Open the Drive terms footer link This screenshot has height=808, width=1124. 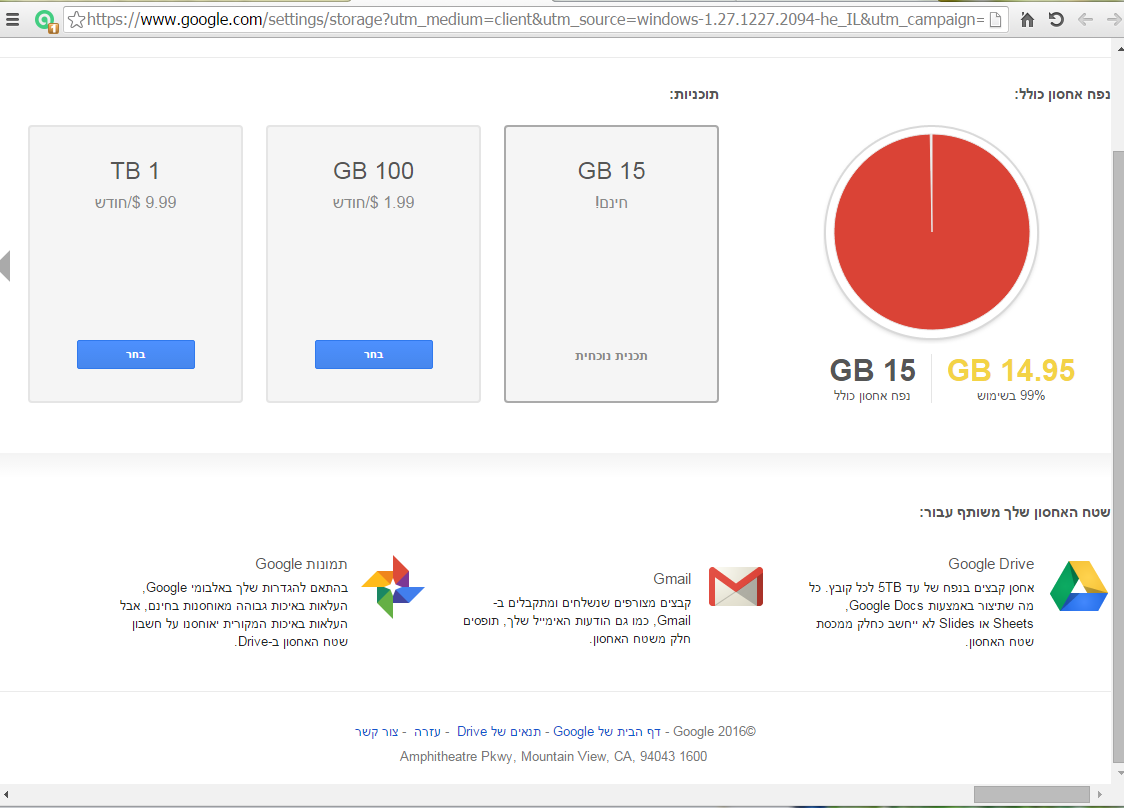(x=499, y=731)
